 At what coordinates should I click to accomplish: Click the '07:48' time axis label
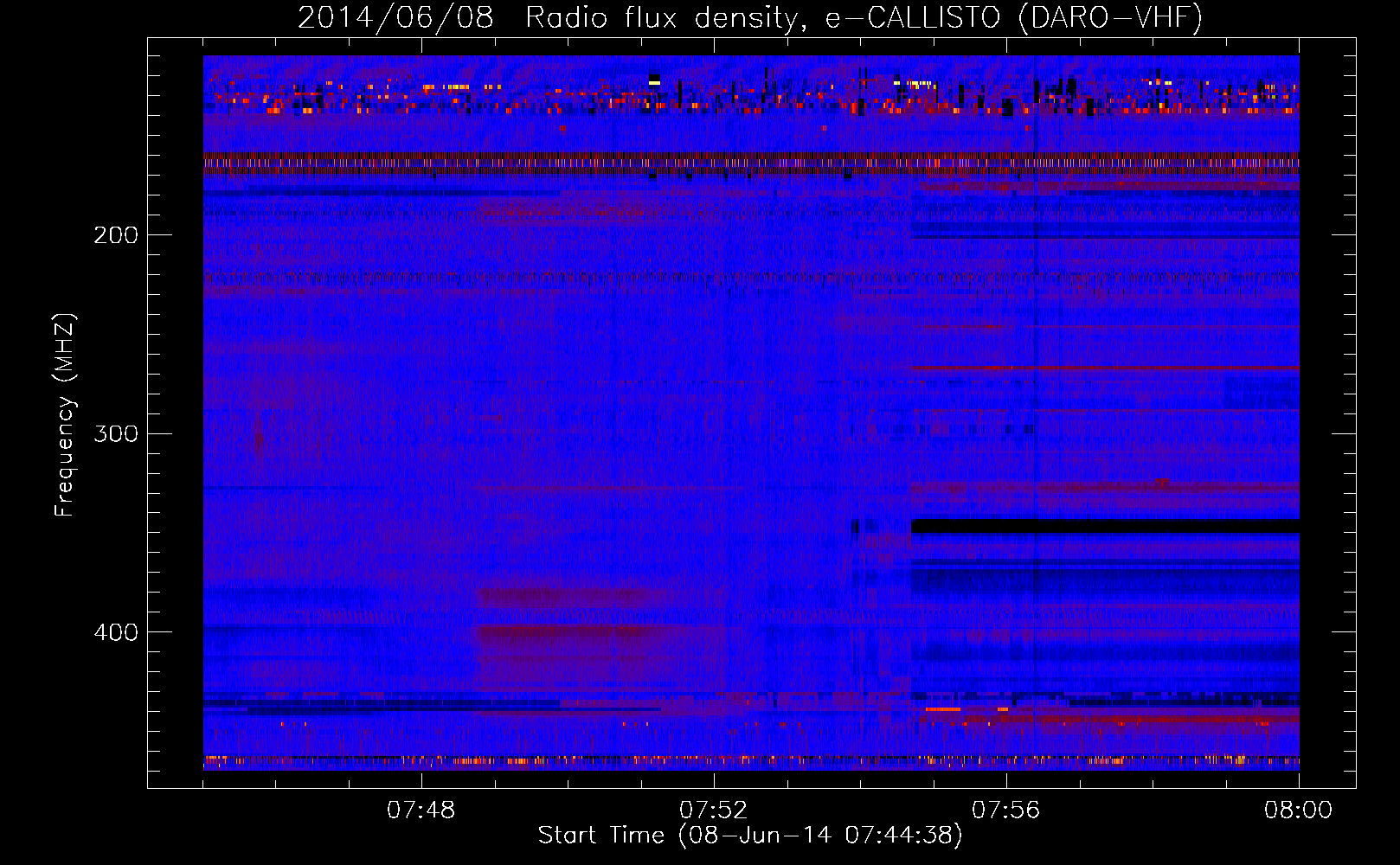click(x=421, y=811)
